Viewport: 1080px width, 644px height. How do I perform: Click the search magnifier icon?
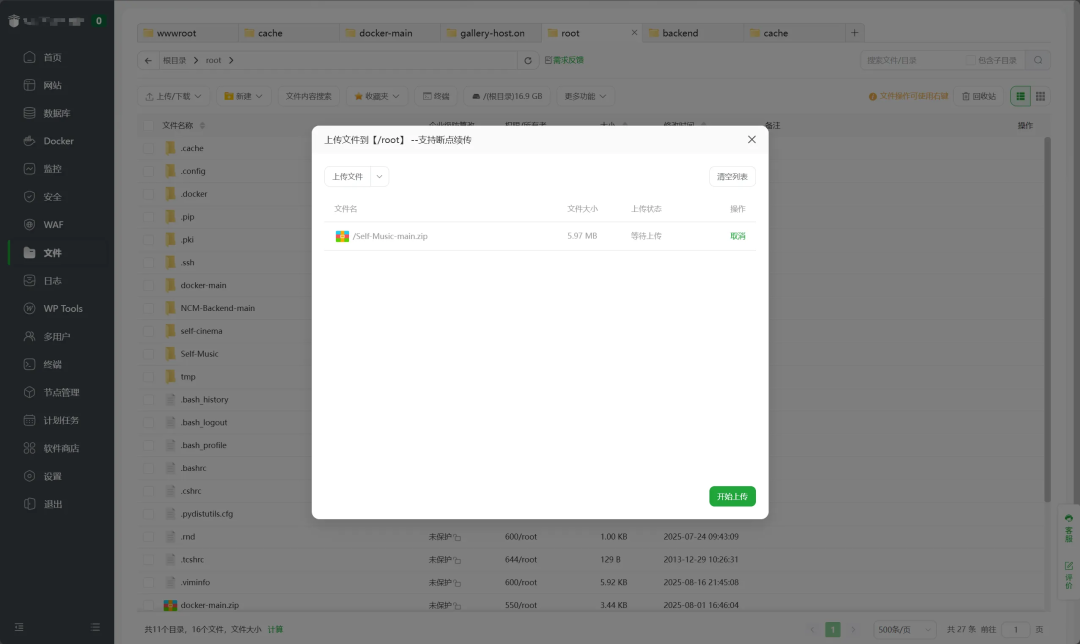pyautogui.click(x=1038, y=61)
